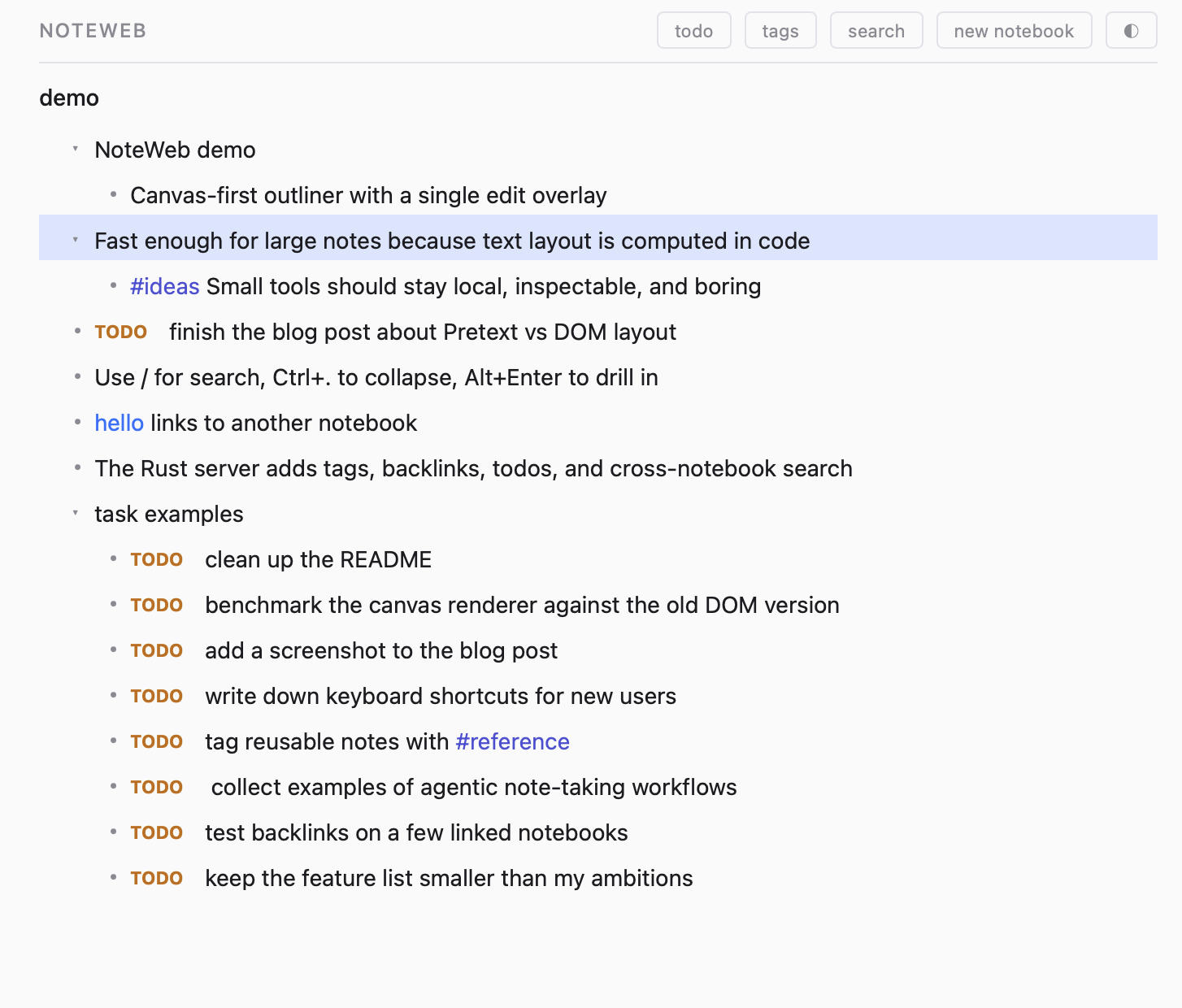
Task: Click the bullet before 'Use / for search'
Action: (x=77, y=377)
